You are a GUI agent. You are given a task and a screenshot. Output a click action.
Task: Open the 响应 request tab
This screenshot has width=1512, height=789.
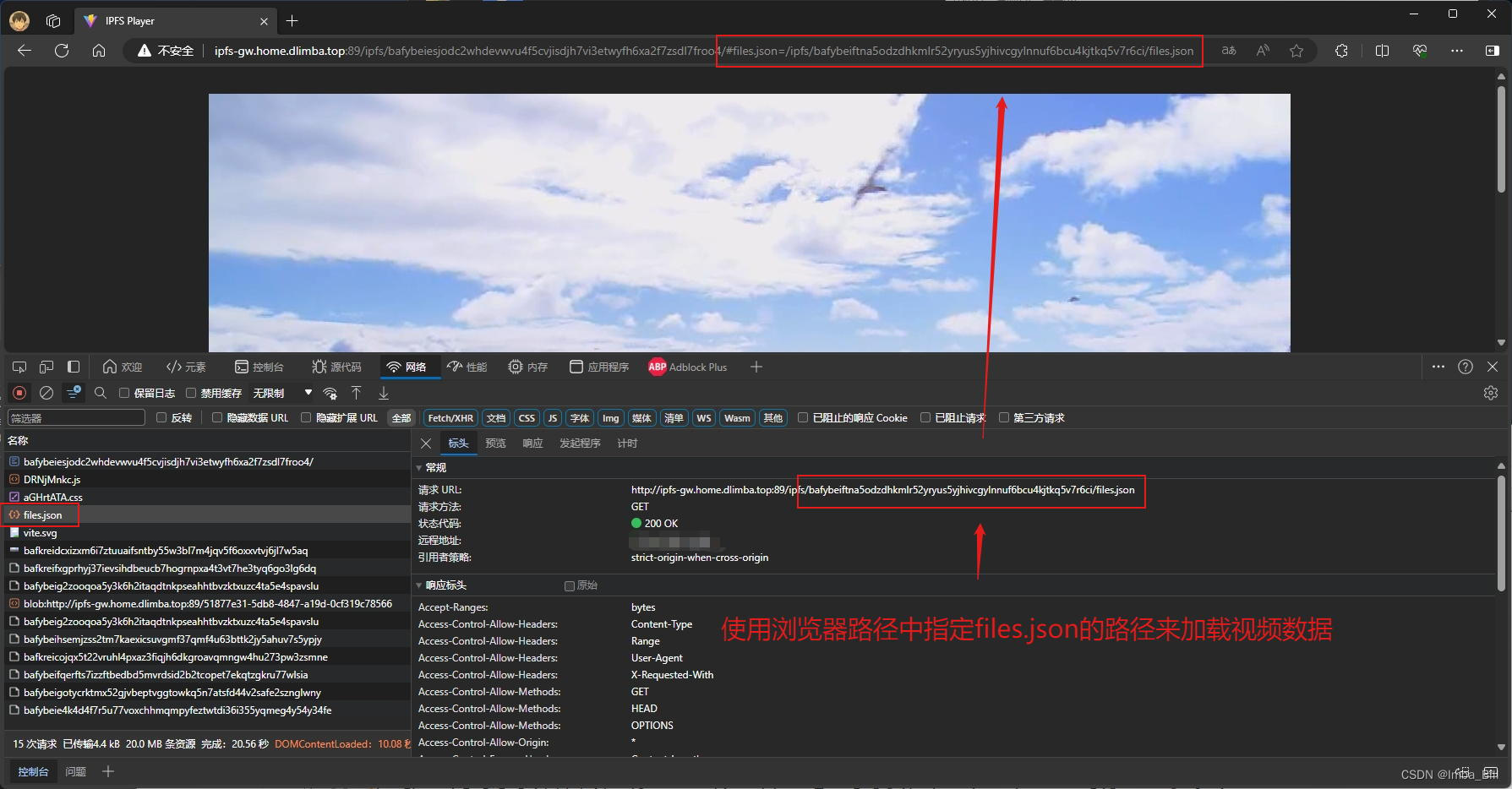(532, 443)
